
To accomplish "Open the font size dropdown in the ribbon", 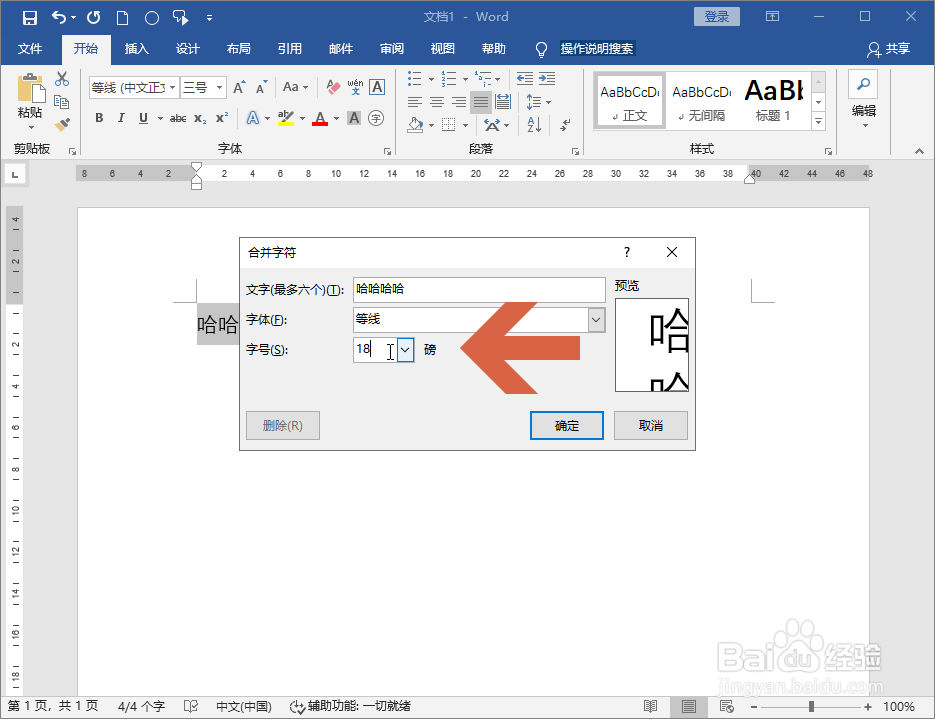I will click(x=219, y=88).
